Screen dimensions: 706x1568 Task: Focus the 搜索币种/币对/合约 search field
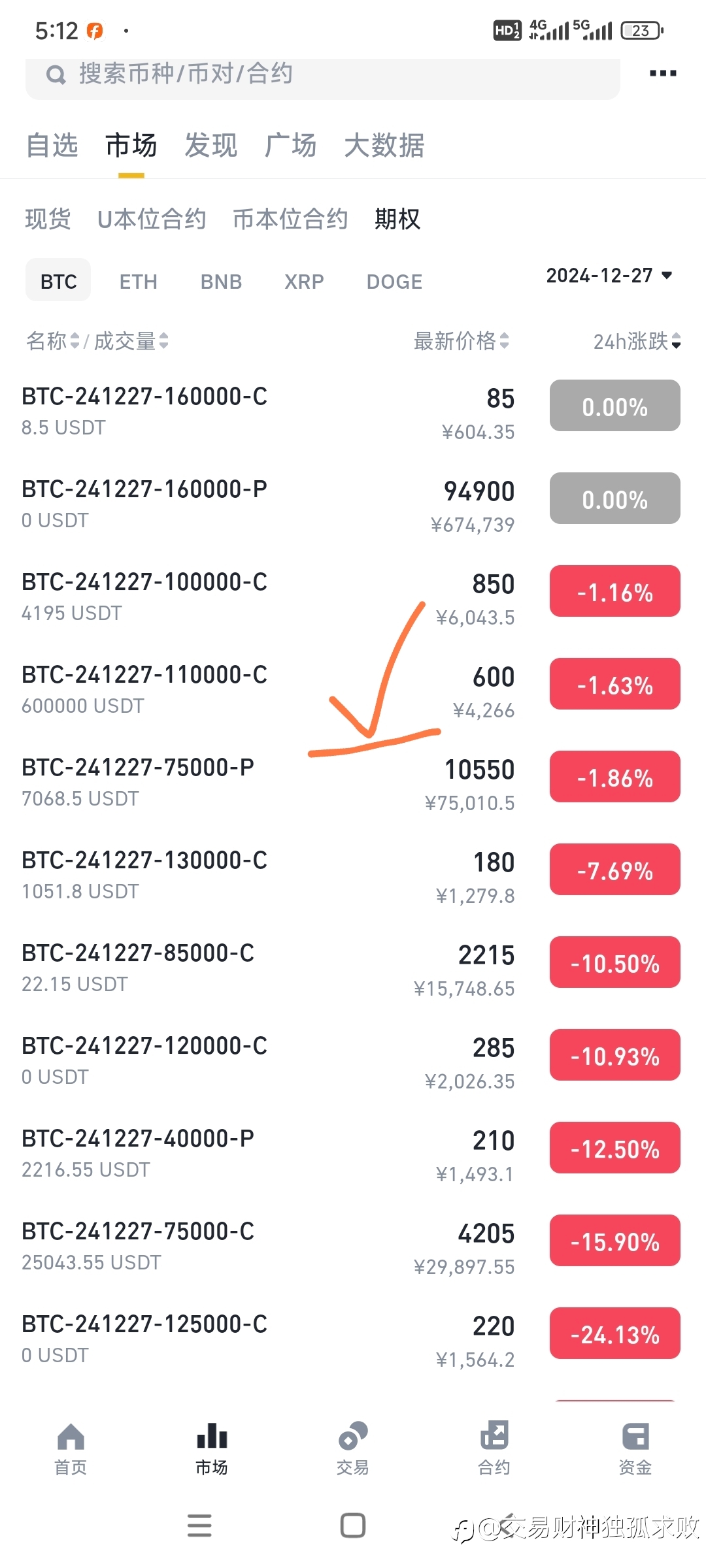[322, 74]
